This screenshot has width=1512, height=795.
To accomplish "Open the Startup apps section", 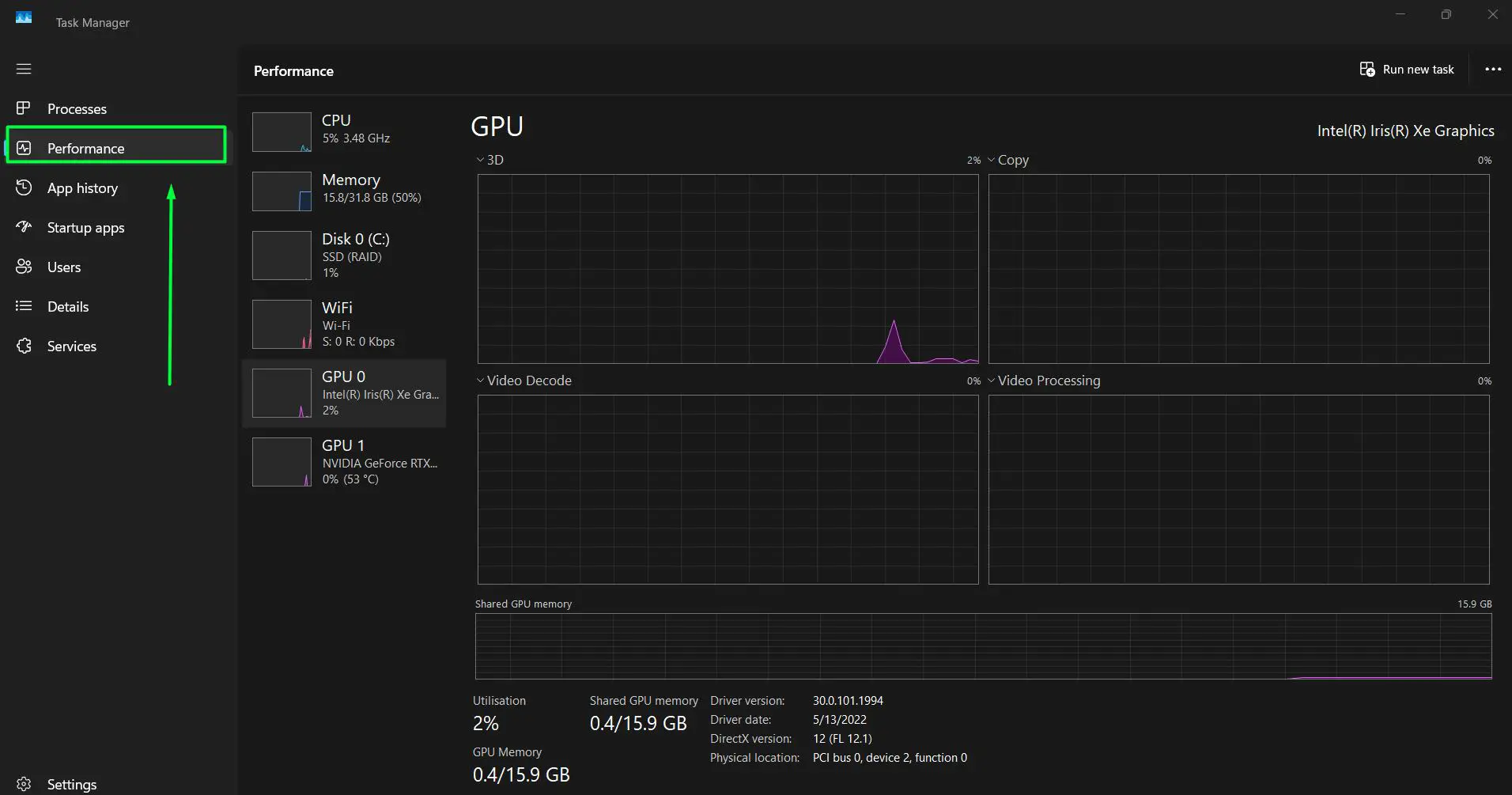I will (x=24, y=227).
